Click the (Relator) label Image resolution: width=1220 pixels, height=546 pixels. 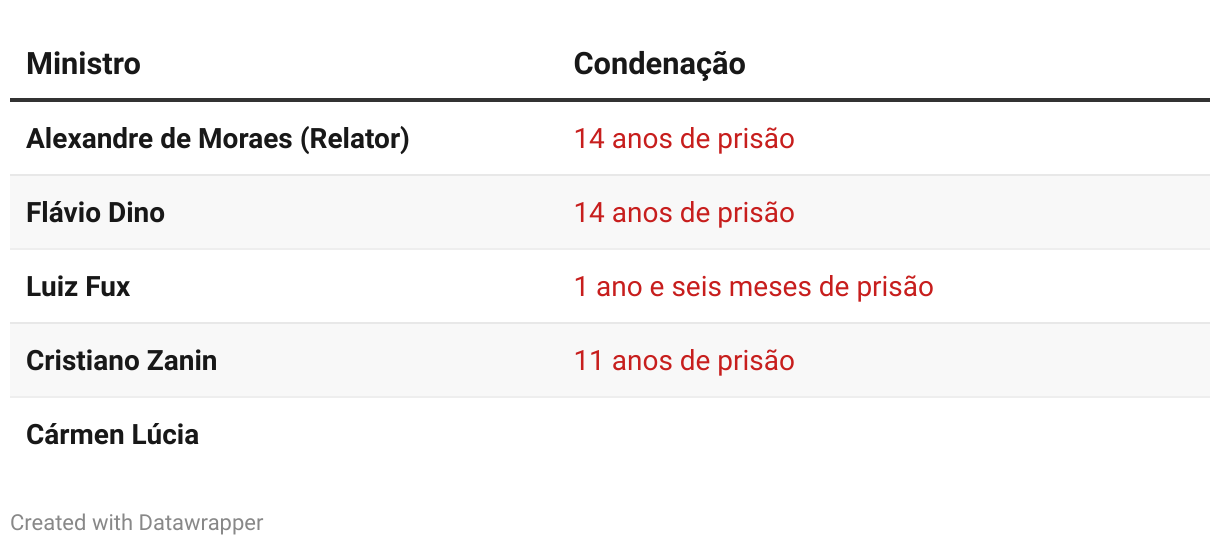355,138
